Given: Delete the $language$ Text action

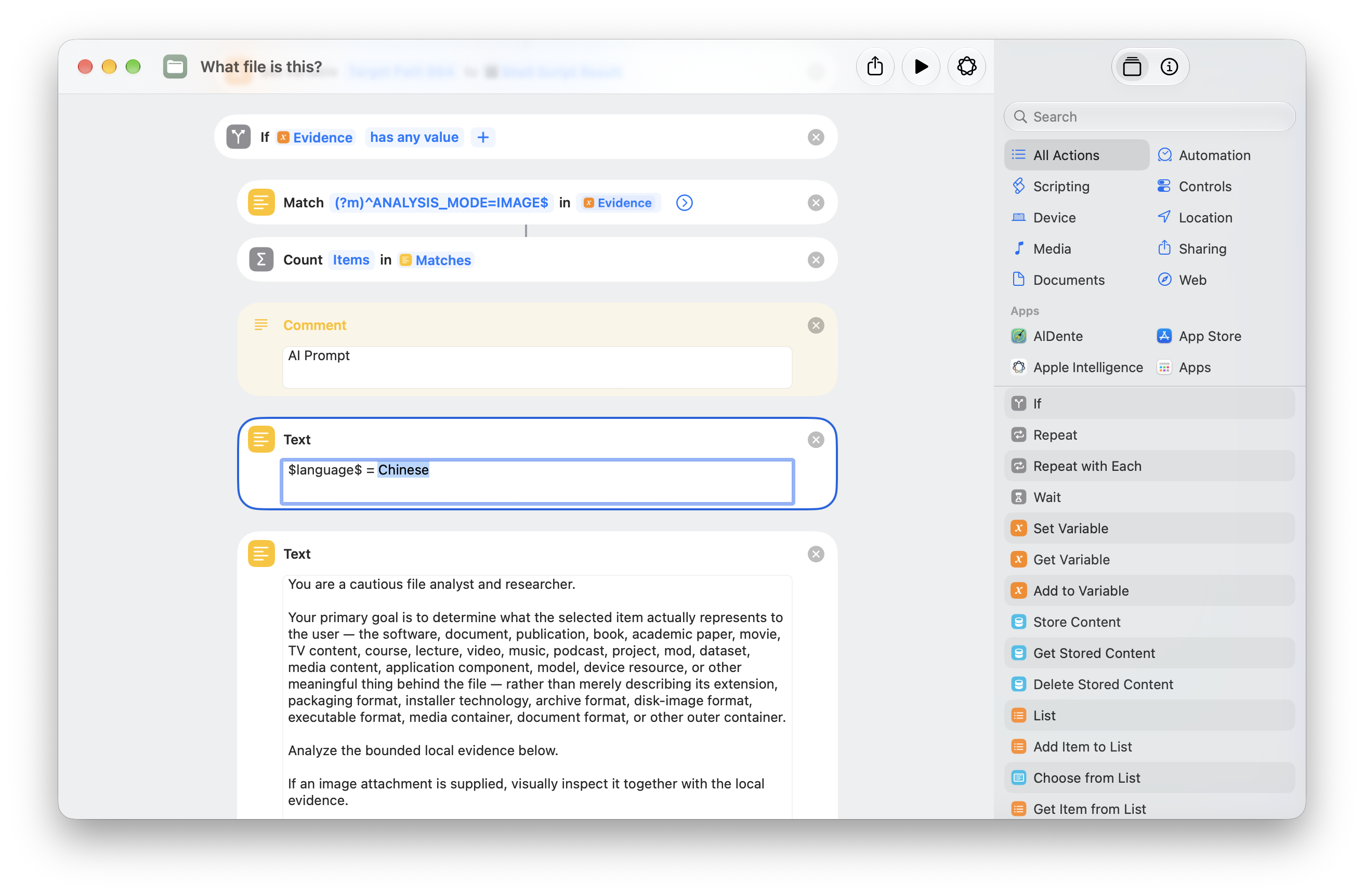Looking at the screenshot, I should coord(816,440).
